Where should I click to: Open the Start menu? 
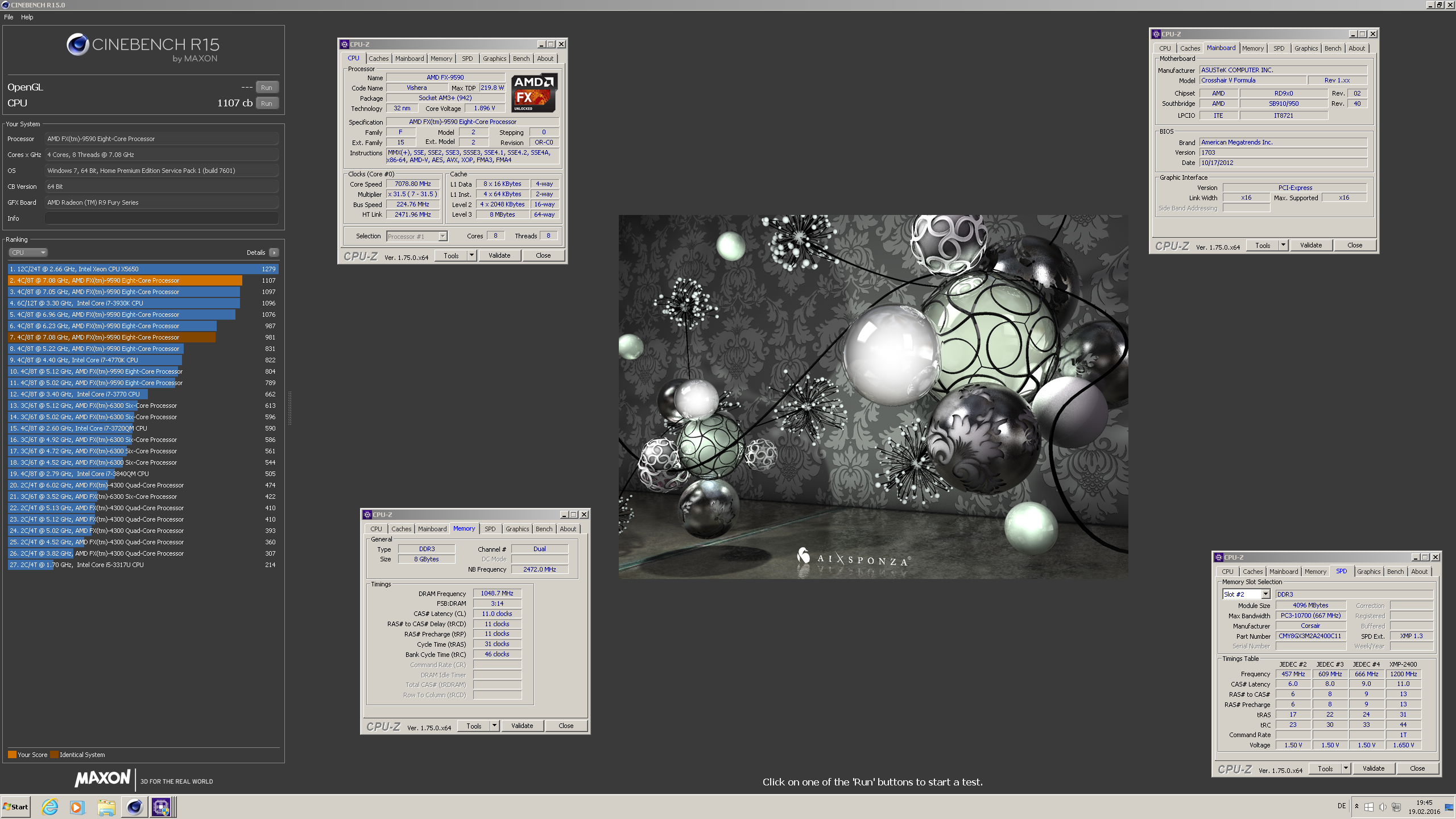coord(15,806)
